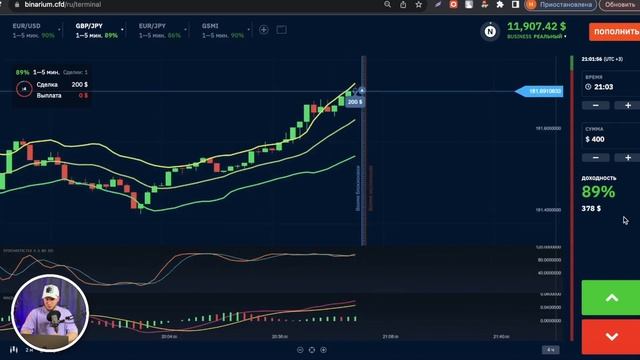Click the browser share page icon
This screenshot has height=360, width=640.
(x=403, y=4)
